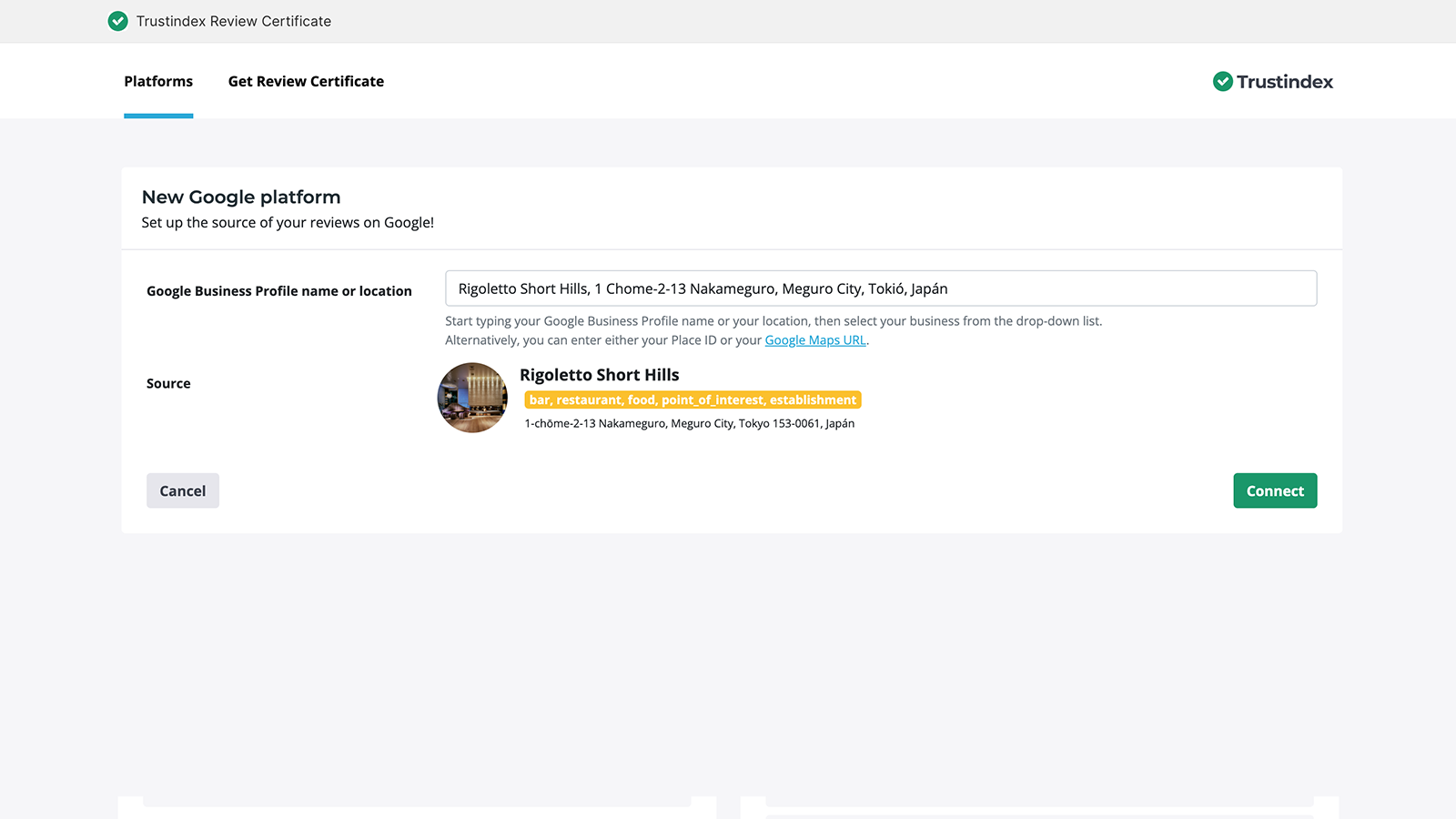1456x819 pixels.
Task: Click the Trustindex Review Certificate title text
Action: (234, 21)
